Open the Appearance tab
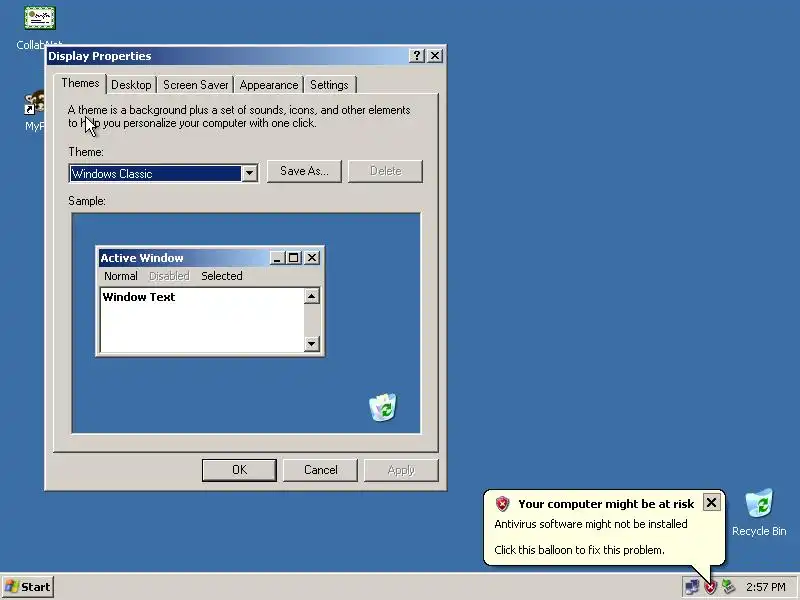This screenshot has width=800, height=600. pyautogui.click(x=269, y=85)
